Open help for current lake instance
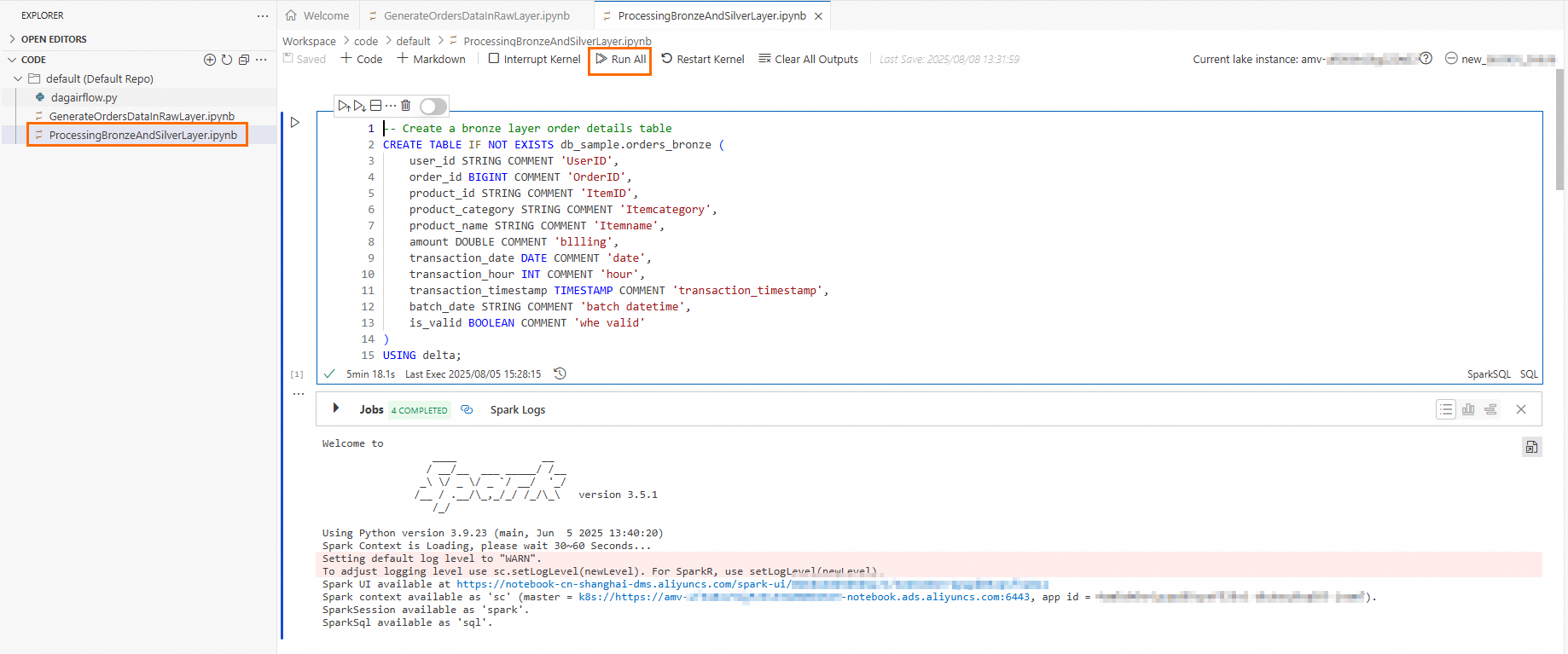1568x654 pixels. coord(1426,58)
